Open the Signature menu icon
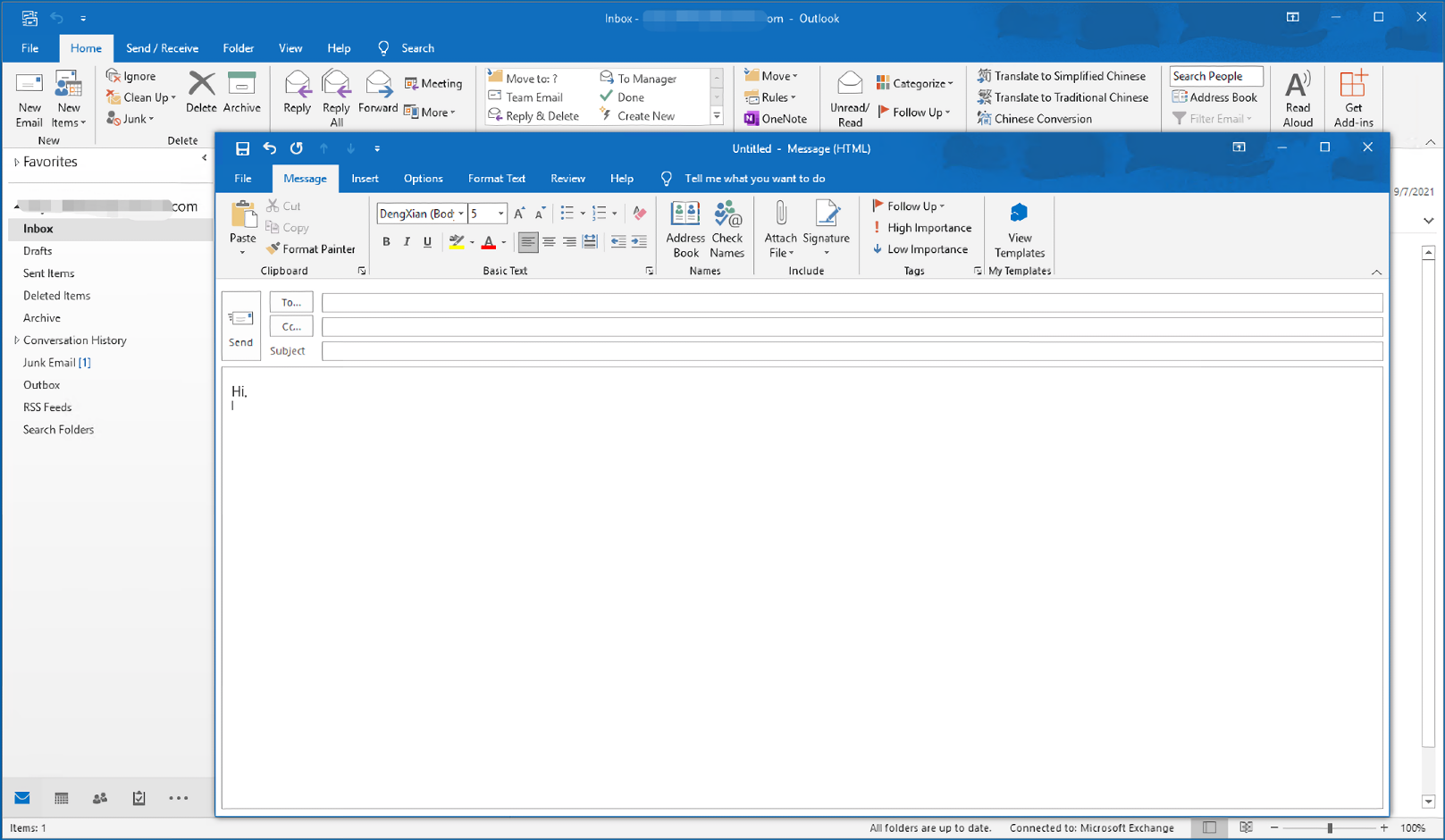The height and width of the screenshot is (840, 1445). [x=826, y=214]
